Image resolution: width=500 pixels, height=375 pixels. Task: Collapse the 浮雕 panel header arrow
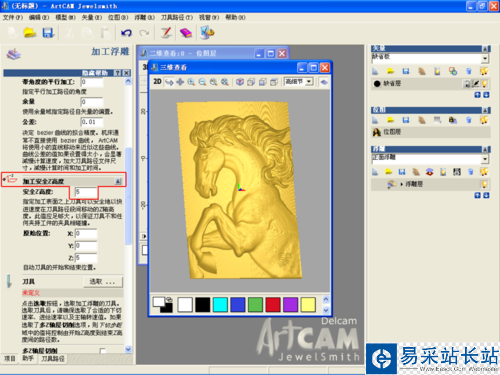click(486, 149)
